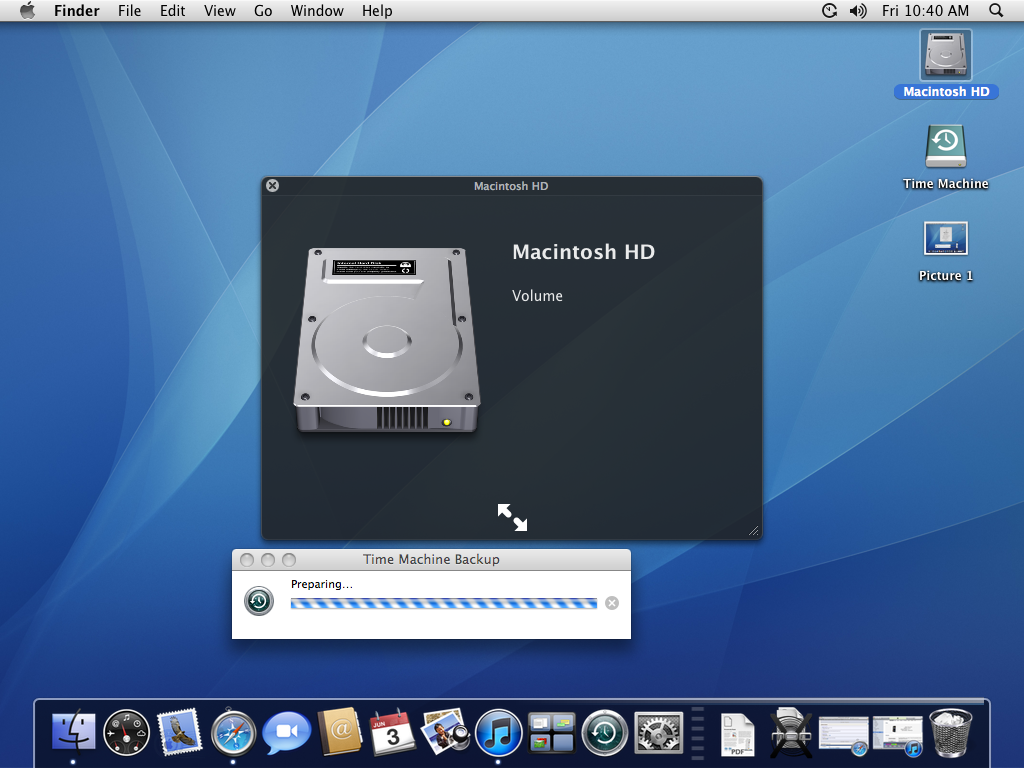Open Spotlight search magnifier
The height and width of the screenshot is (768, 1024).
996,10
